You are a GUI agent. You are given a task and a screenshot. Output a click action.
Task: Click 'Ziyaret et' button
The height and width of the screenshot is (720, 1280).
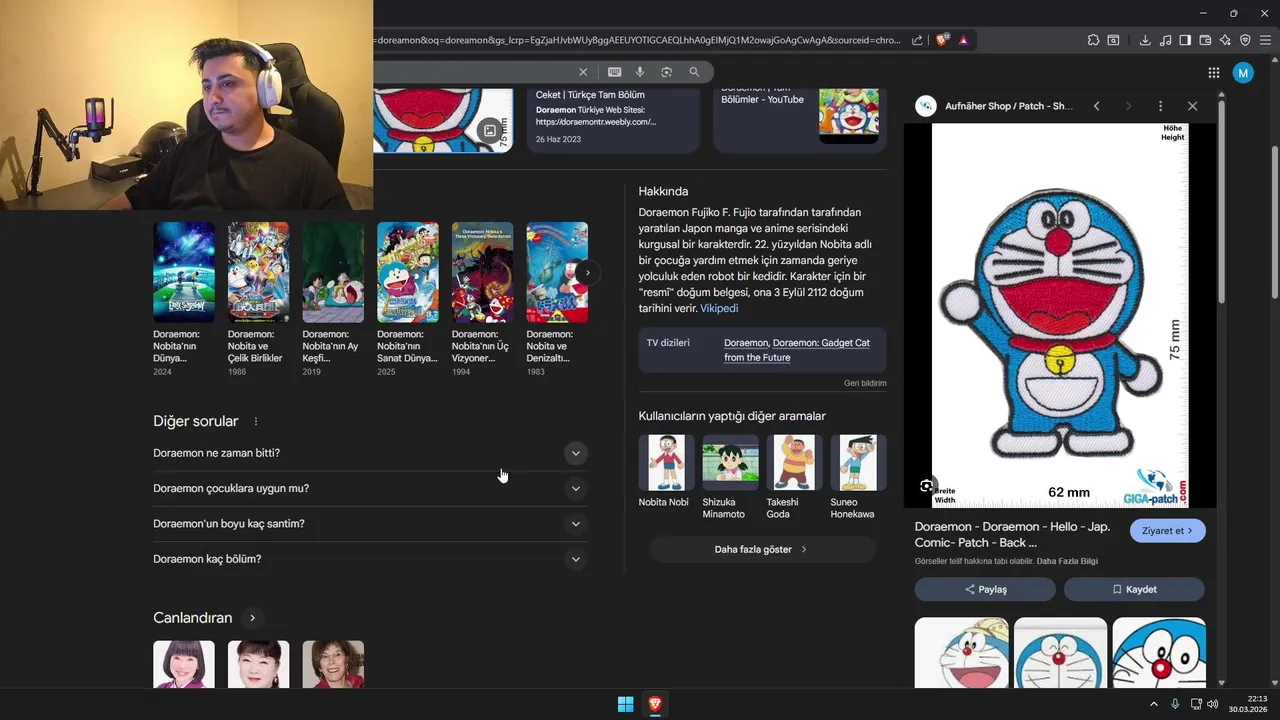click(x=1168, y=531)
